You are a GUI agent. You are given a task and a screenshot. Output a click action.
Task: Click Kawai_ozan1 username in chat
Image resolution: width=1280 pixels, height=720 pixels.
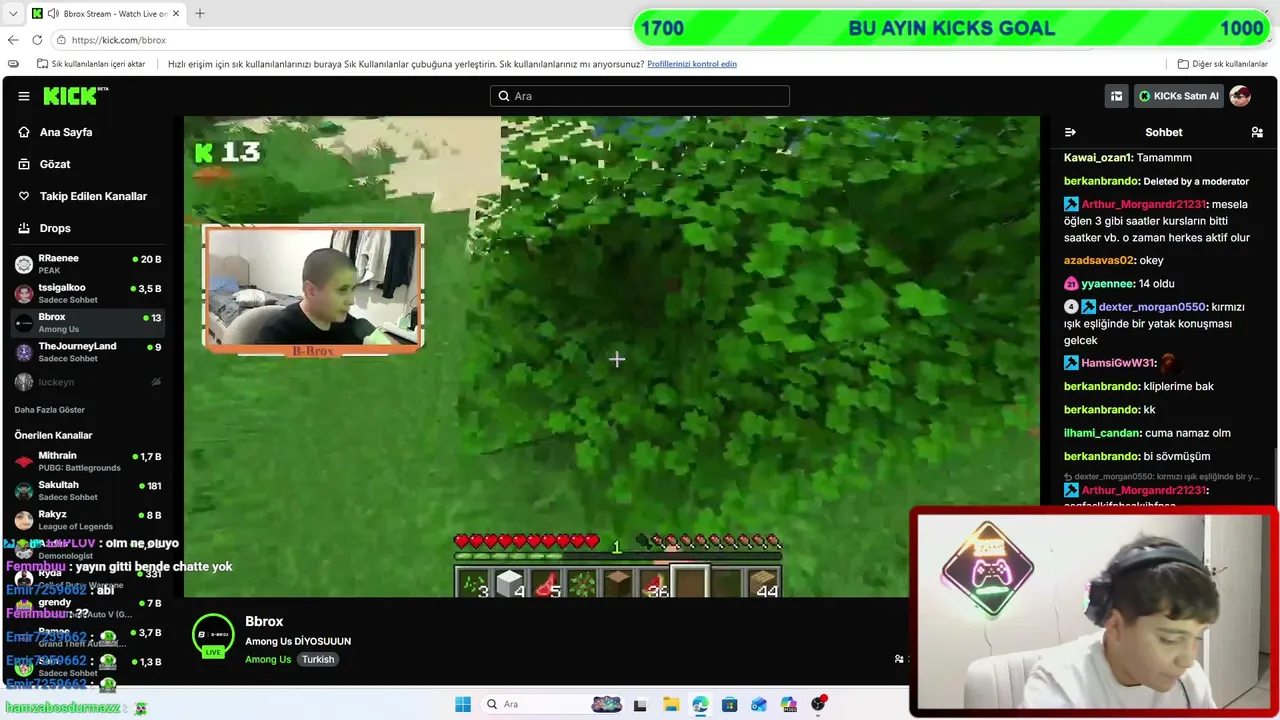click(1098, 158)
